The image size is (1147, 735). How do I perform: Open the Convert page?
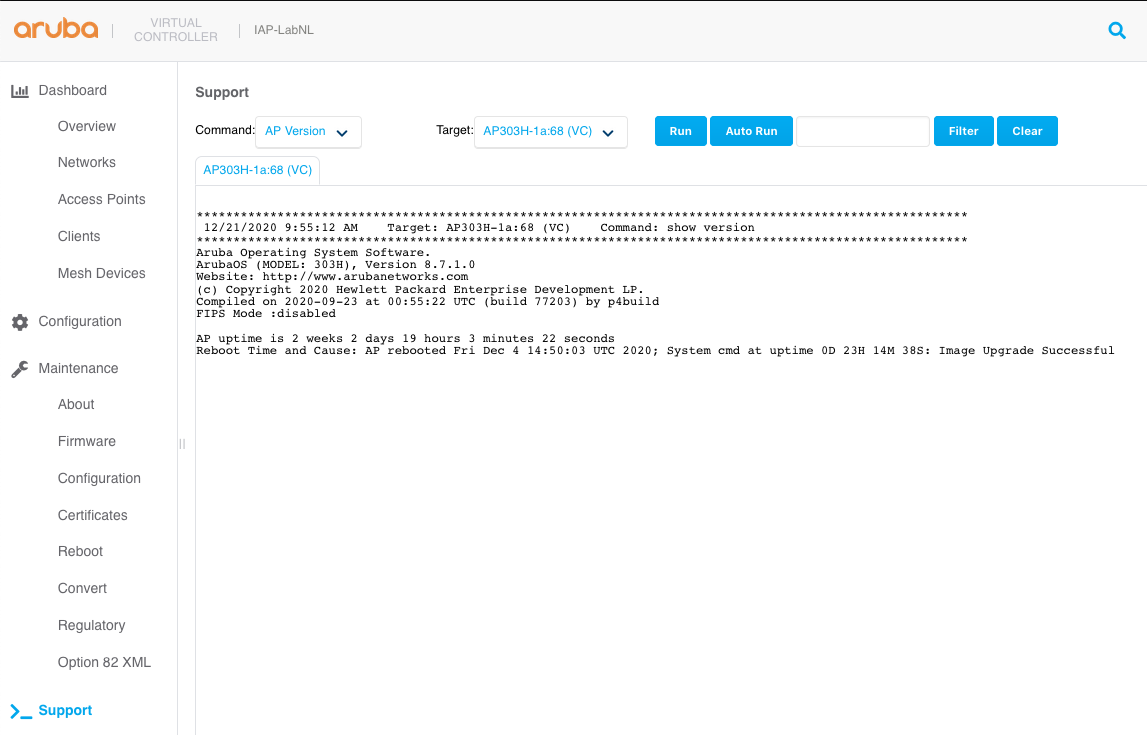tap(83, 588)
